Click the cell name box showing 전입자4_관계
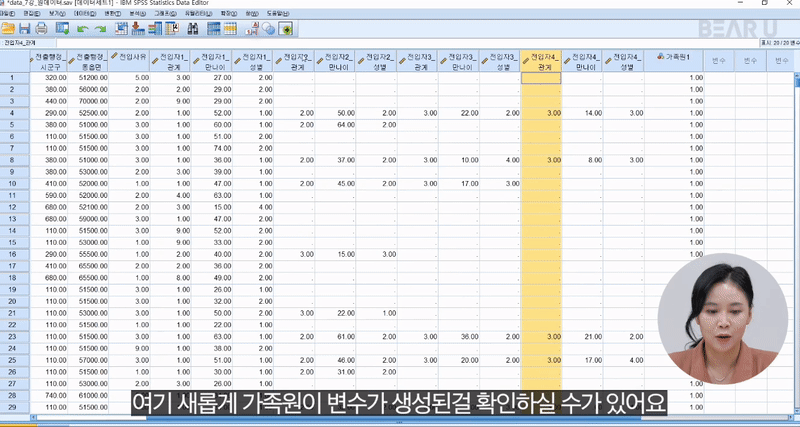Viewport: 800px width, 427px height. (28, 43)
